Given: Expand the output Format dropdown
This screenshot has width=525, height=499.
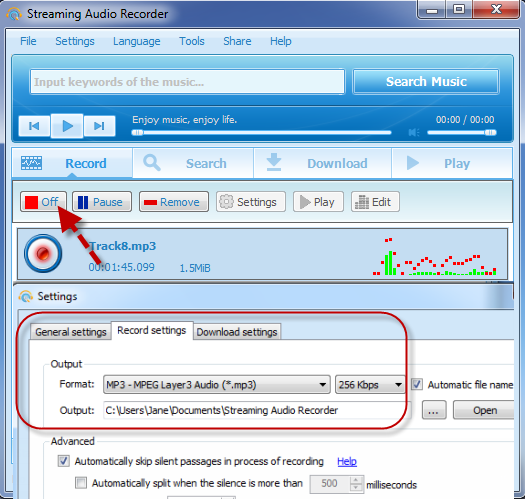Looking at the screenshot, I should (217, 384).
